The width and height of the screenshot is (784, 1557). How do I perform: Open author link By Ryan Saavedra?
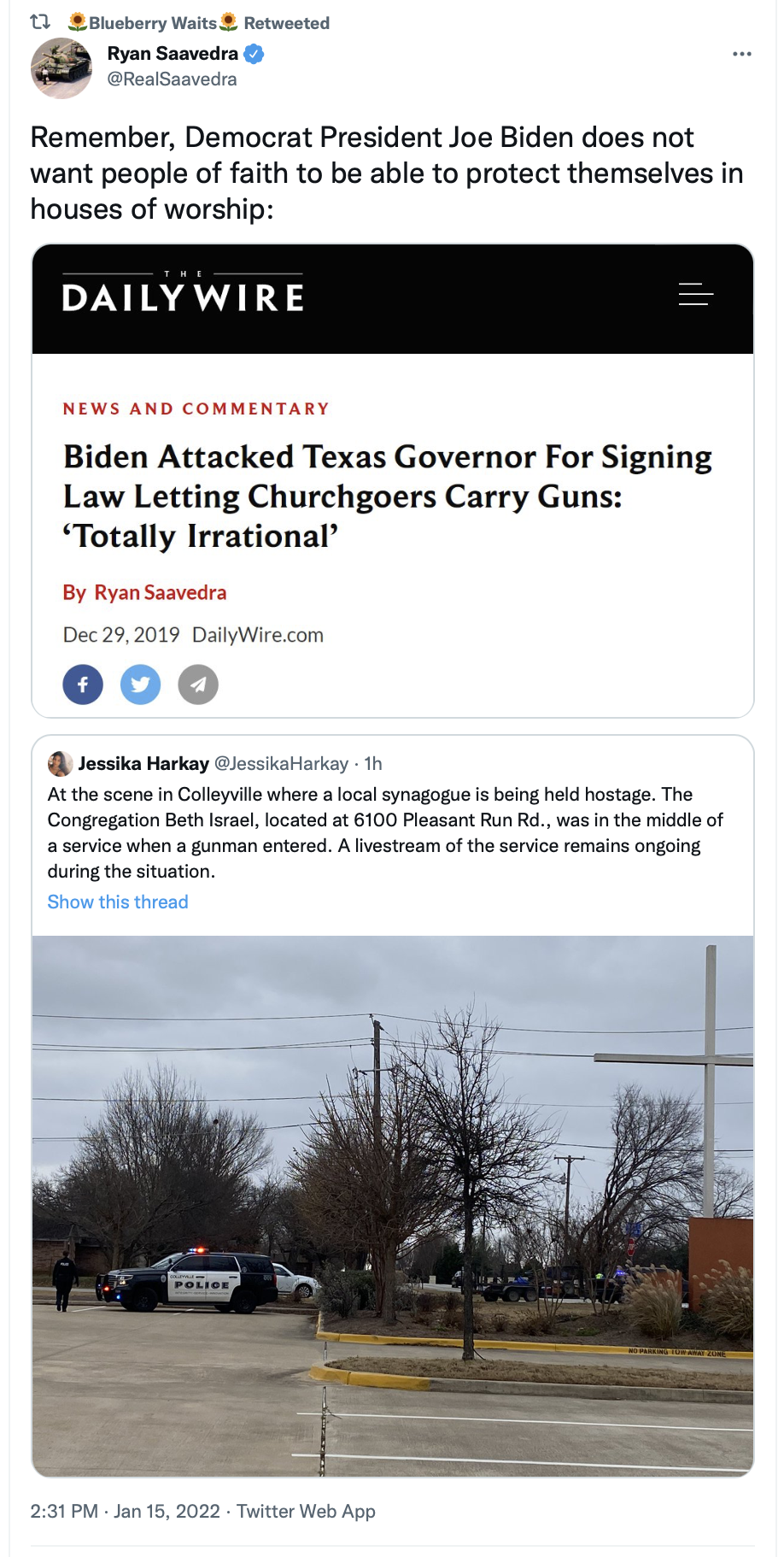click(x=144, y=593)
